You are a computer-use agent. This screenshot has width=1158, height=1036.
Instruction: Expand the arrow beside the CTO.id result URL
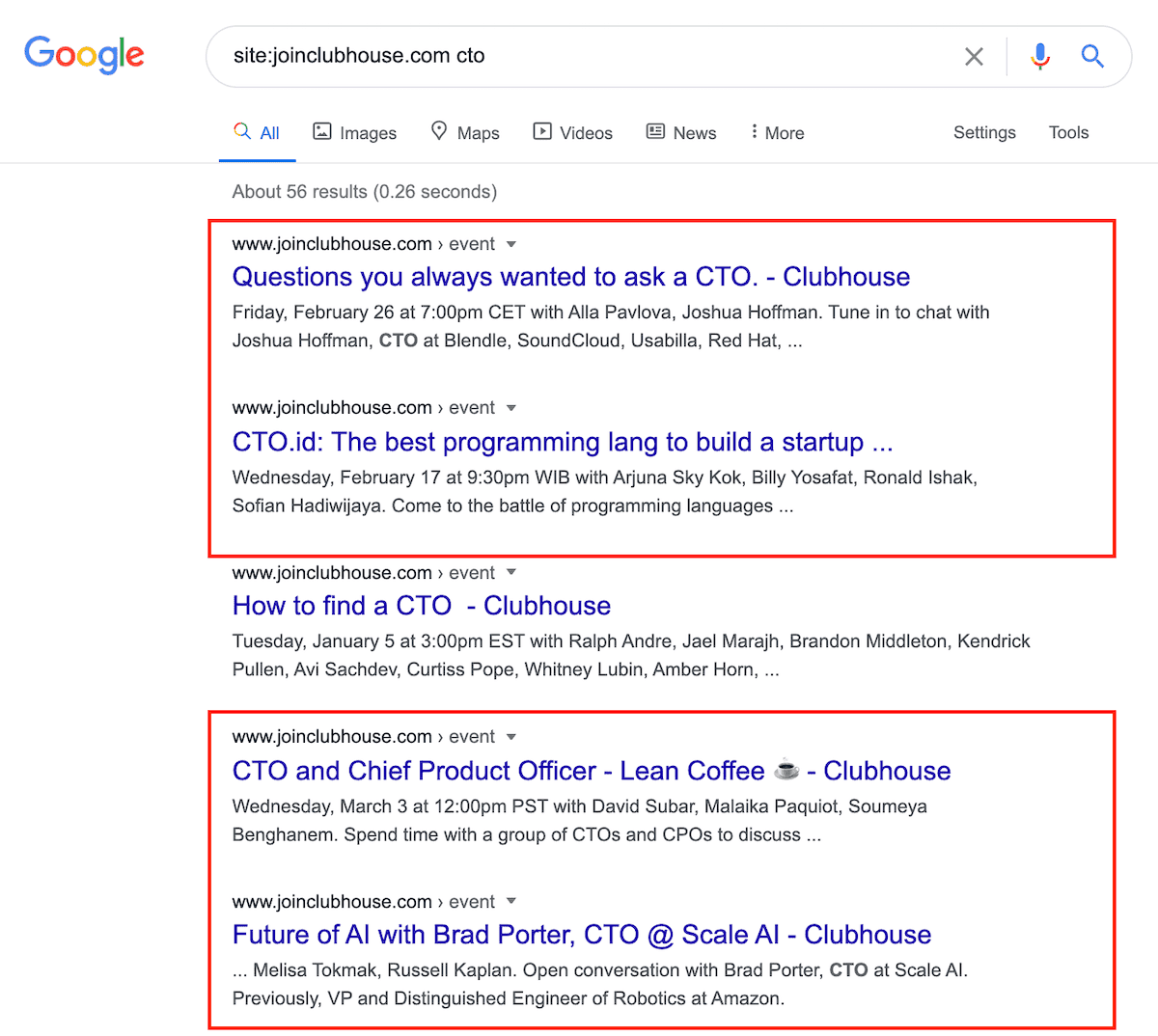(511, 408)
